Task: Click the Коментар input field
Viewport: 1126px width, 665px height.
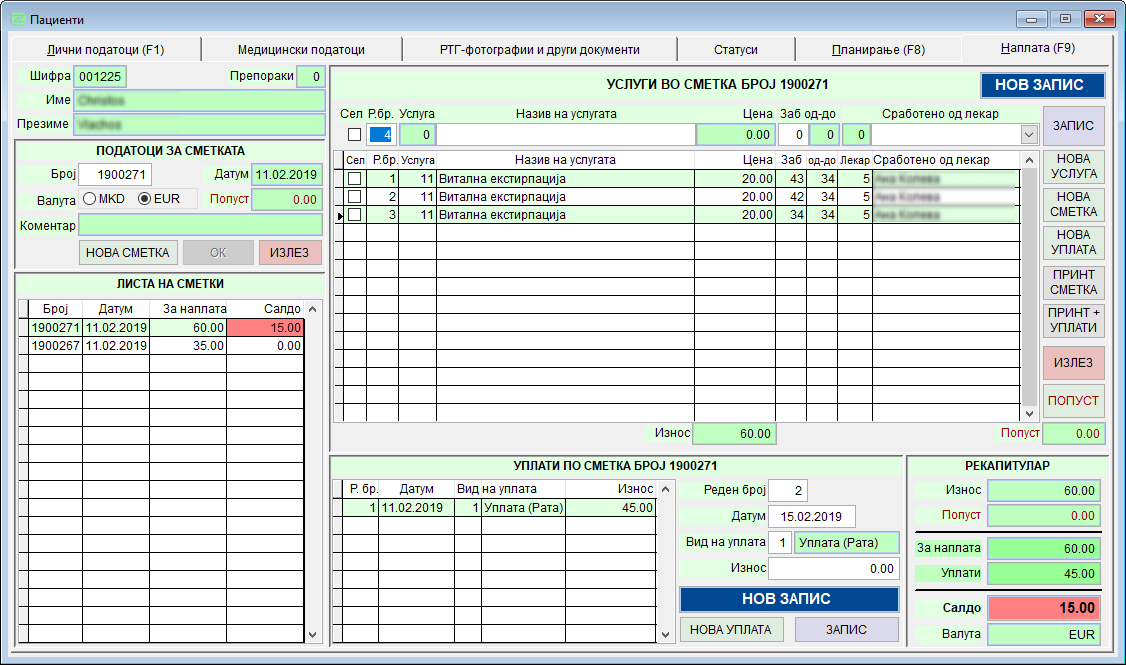Action: (x=201, y=225)
